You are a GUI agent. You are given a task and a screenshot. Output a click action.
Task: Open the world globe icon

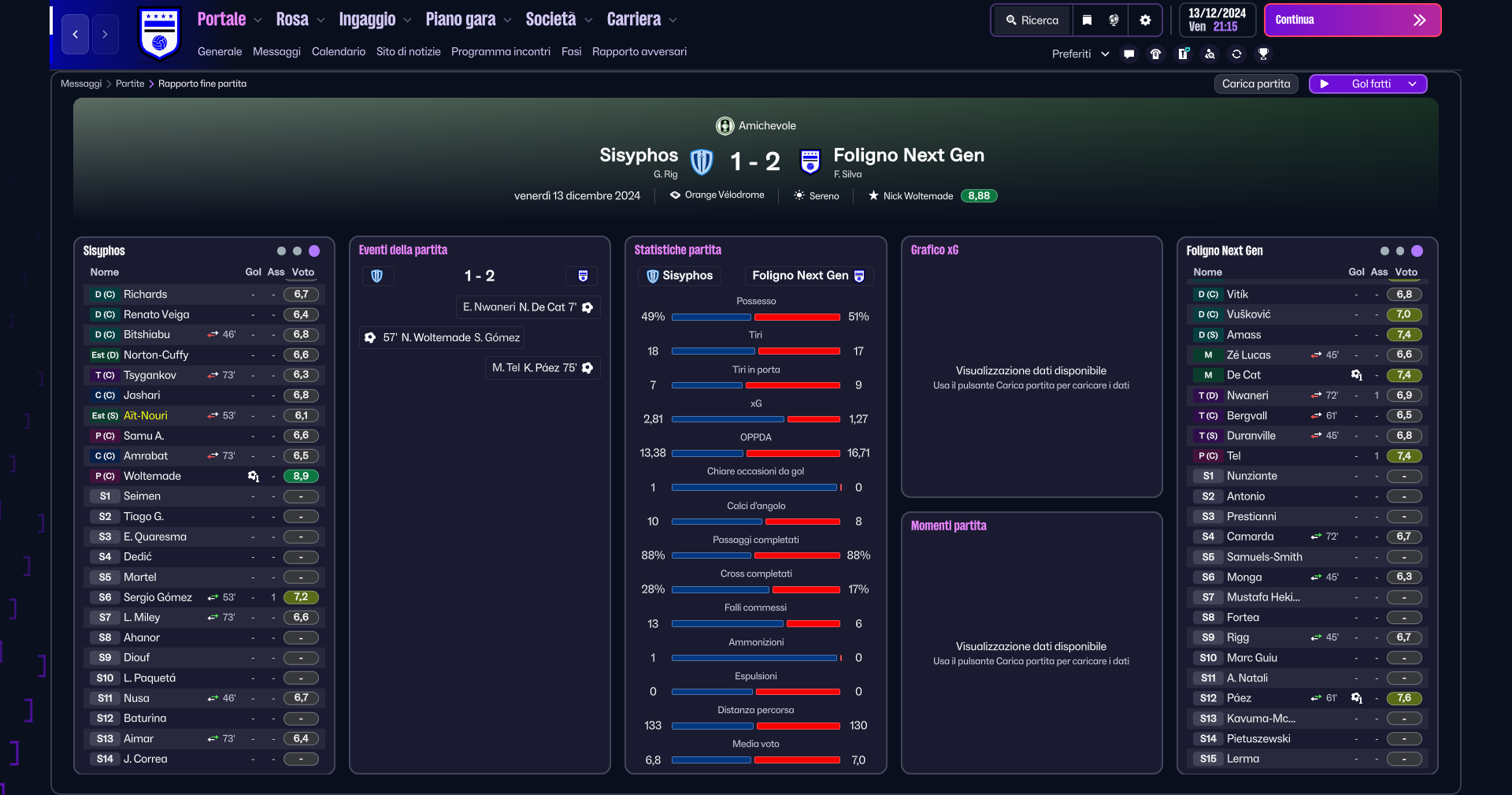tap(1114, 20)
